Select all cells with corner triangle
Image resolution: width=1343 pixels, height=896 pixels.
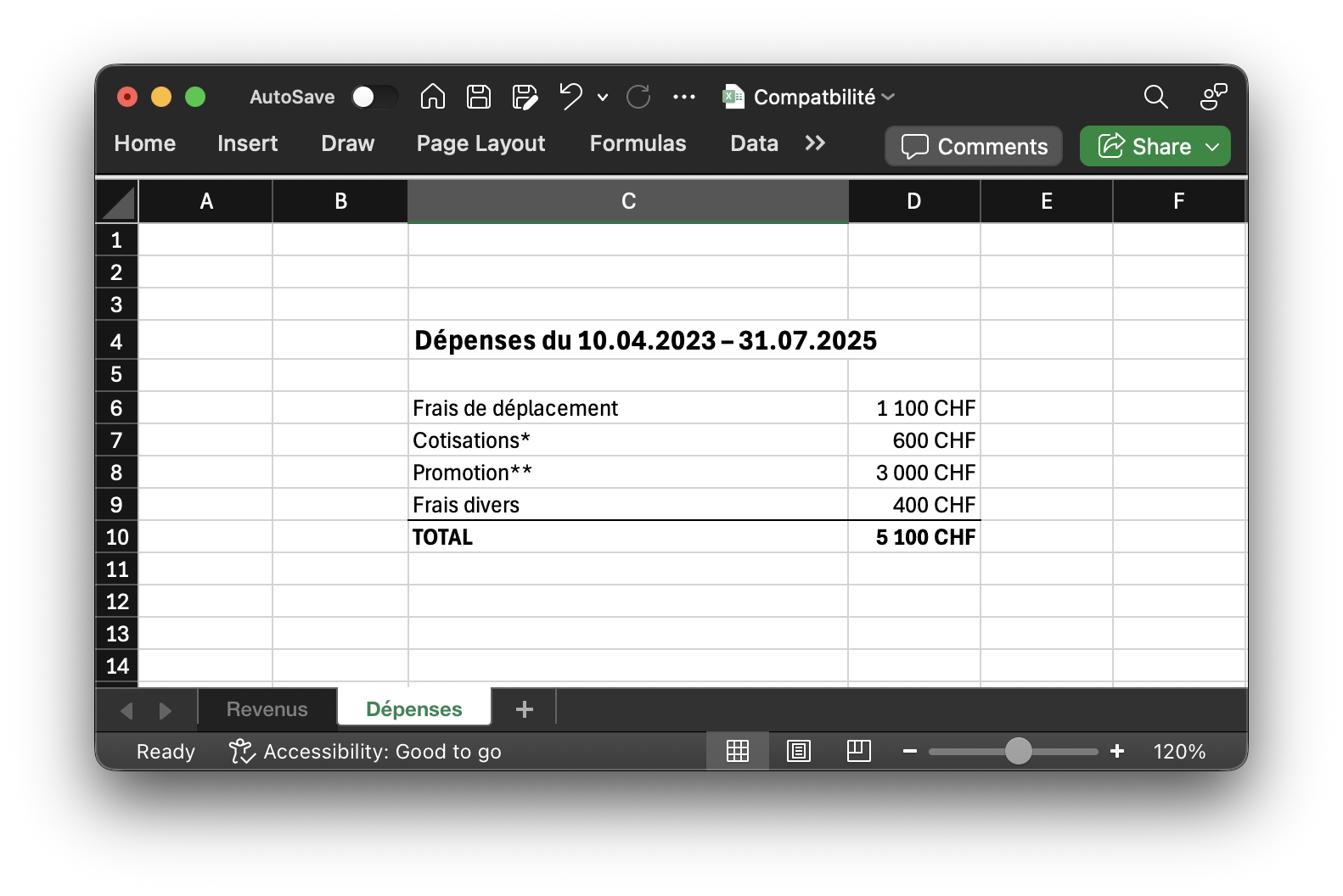[118, 203]
